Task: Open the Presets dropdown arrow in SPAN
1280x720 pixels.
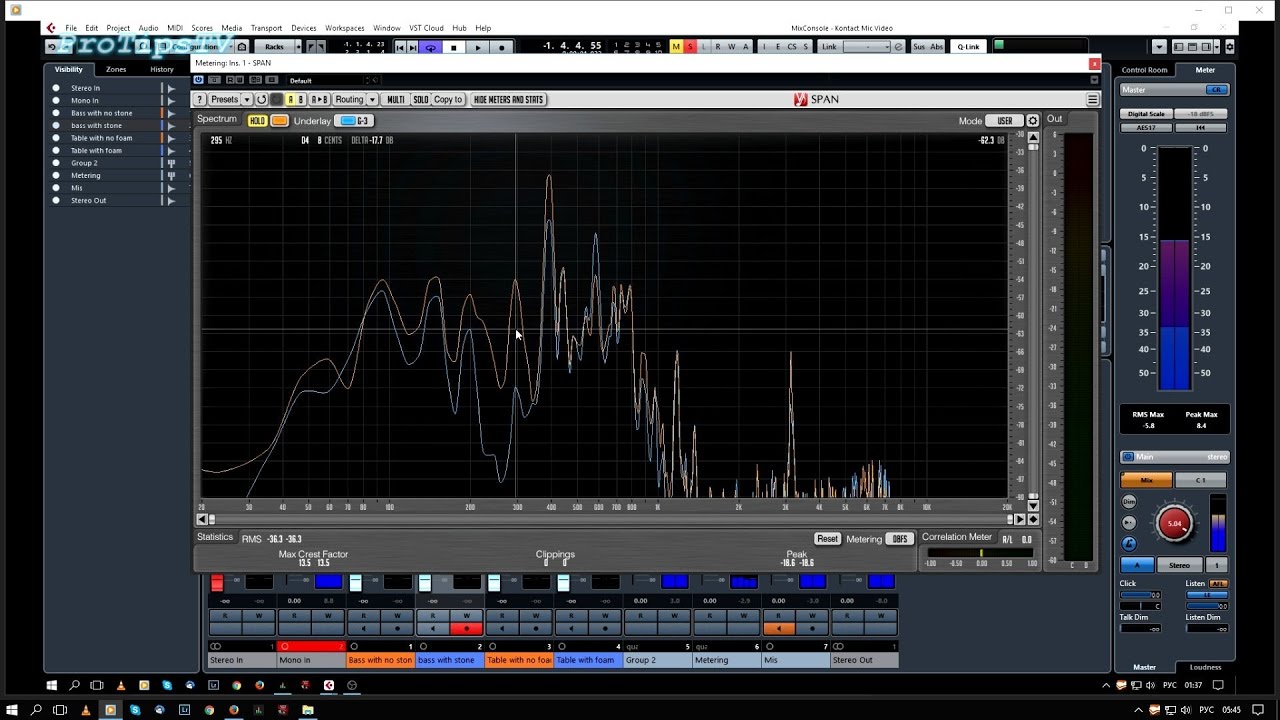Action: coord(246,99)
